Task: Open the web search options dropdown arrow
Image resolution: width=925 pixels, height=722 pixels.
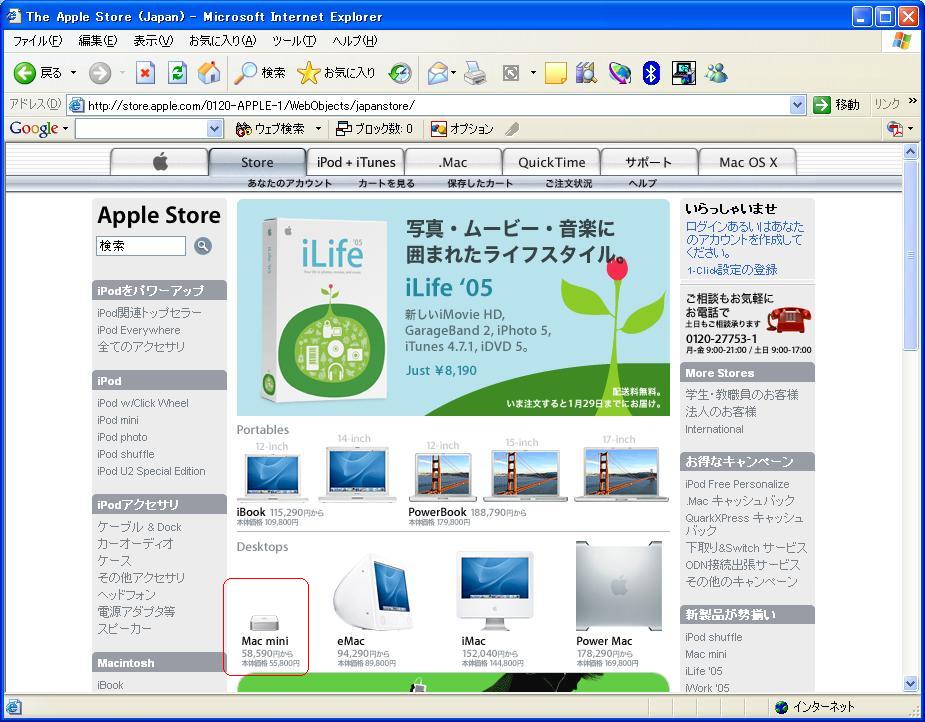Action: (318, 129)
